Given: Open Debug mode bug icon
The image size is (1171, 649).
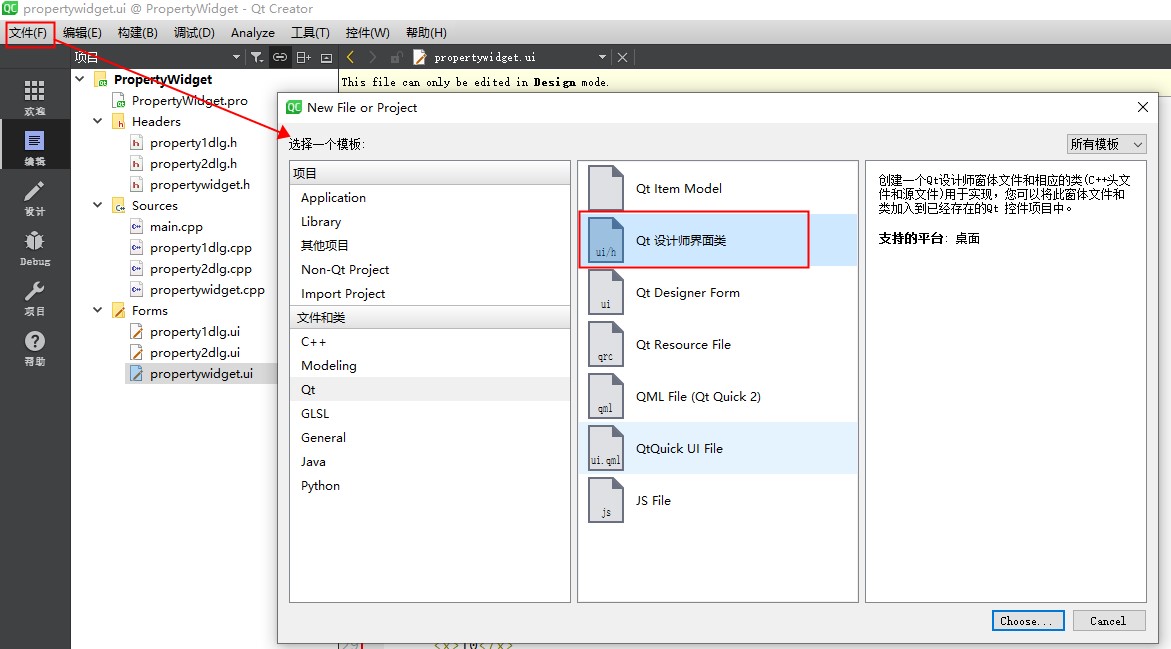Looking at the screenshot, I should 34,248.
